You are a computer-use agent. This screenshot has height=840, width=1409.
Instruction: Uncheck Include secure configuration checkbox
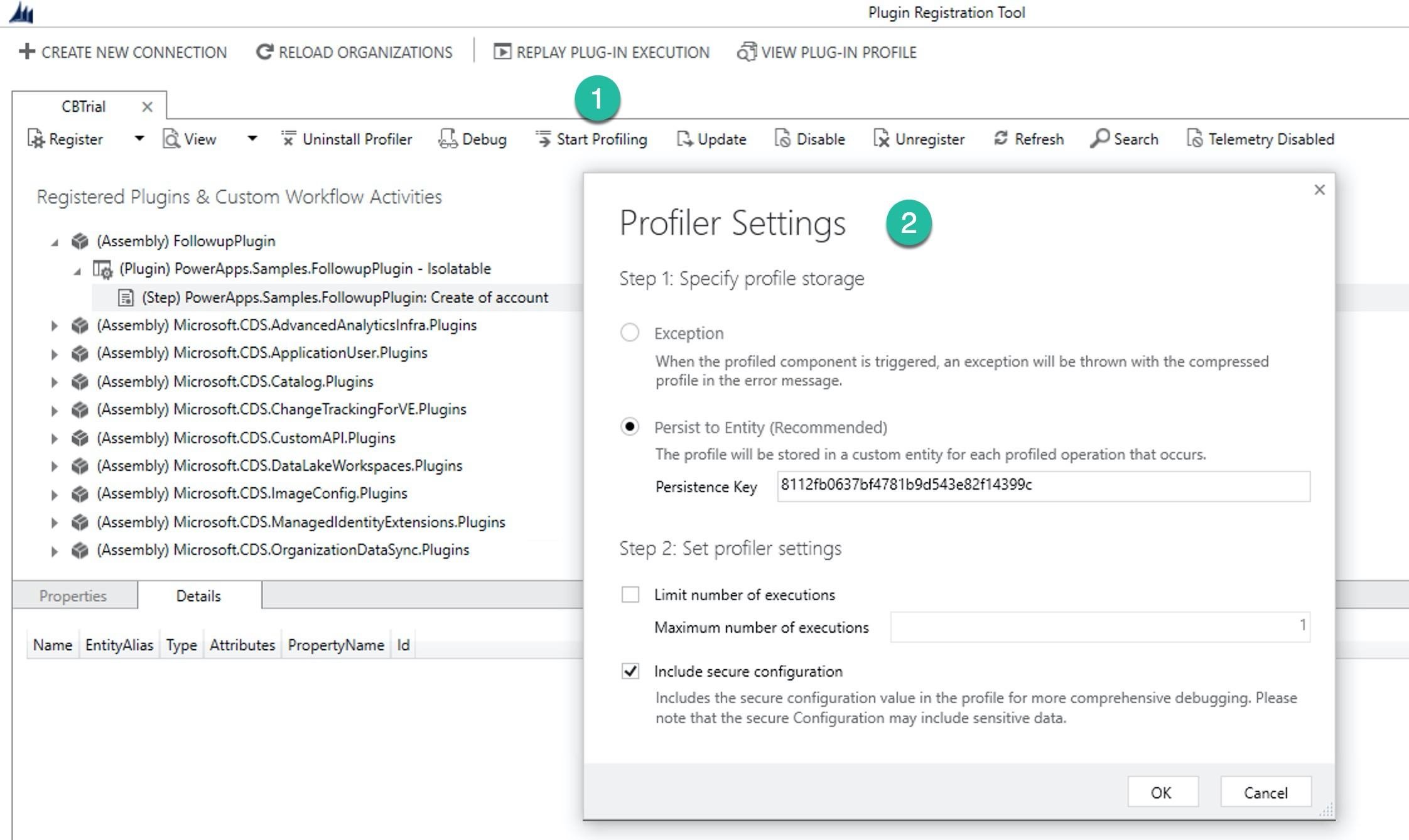click(630, 670)
